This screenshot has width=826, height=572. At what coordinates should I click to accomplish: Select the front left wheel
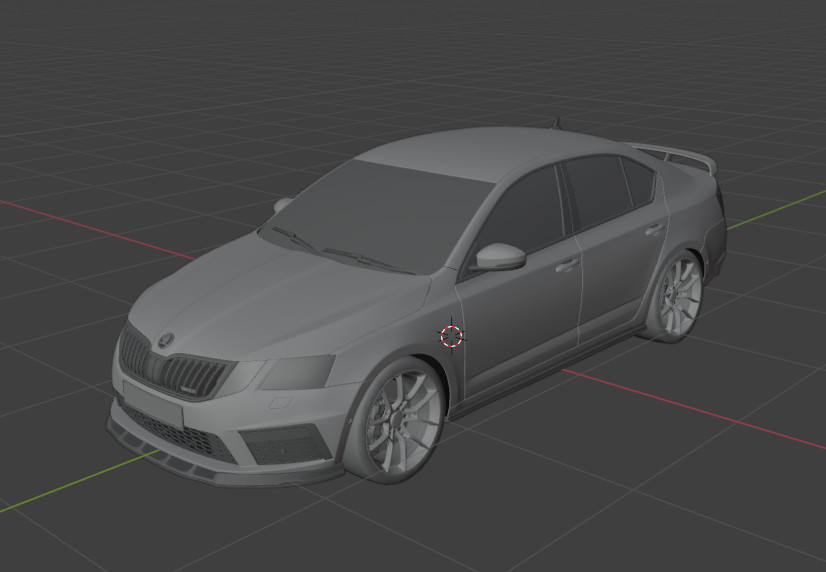pos(396,420)
